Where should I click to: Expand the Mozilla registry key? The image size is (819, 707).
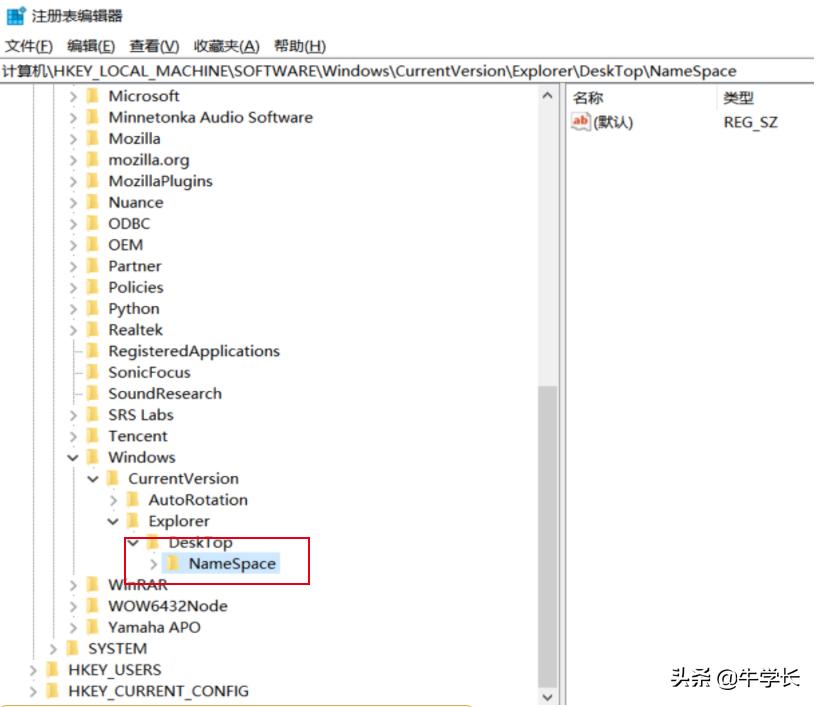[x=74, y=139]
